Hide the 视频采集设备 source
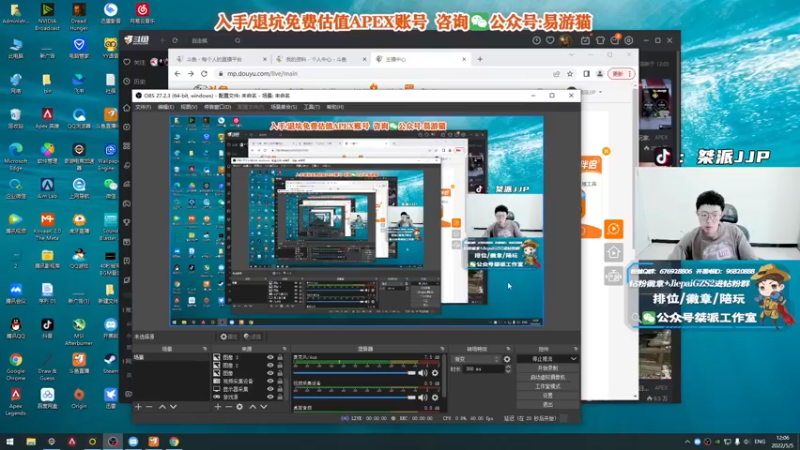Image resolution: width=800 pixels, height=450 pixels. (270, 381)
